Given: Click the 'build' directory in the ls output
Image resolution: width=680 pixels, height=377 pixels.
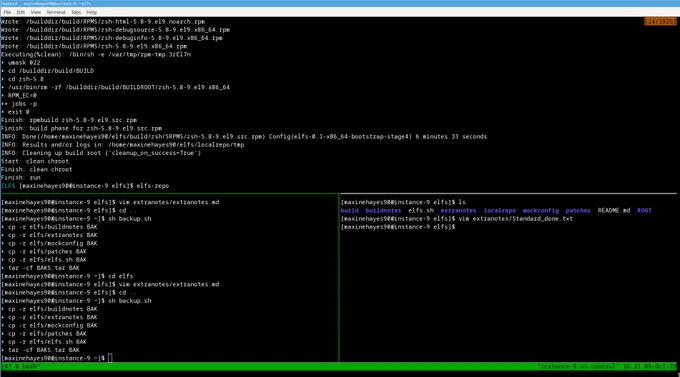Looking at the screenshot, I should point(350,210).
